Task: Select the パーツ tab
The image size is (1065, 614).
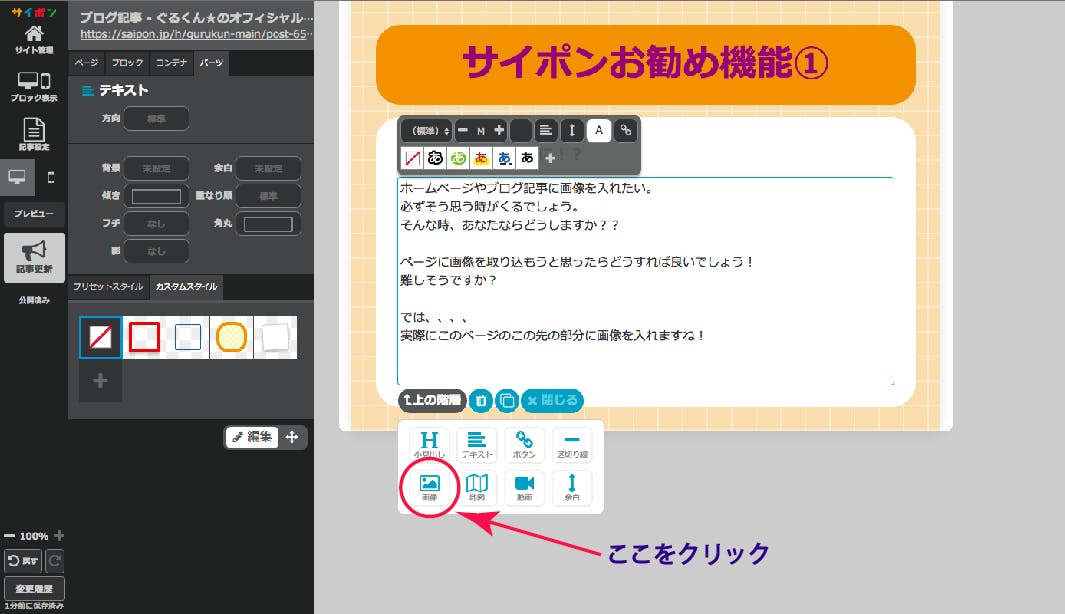Action: pyautogui.click(x=211, y=62)
